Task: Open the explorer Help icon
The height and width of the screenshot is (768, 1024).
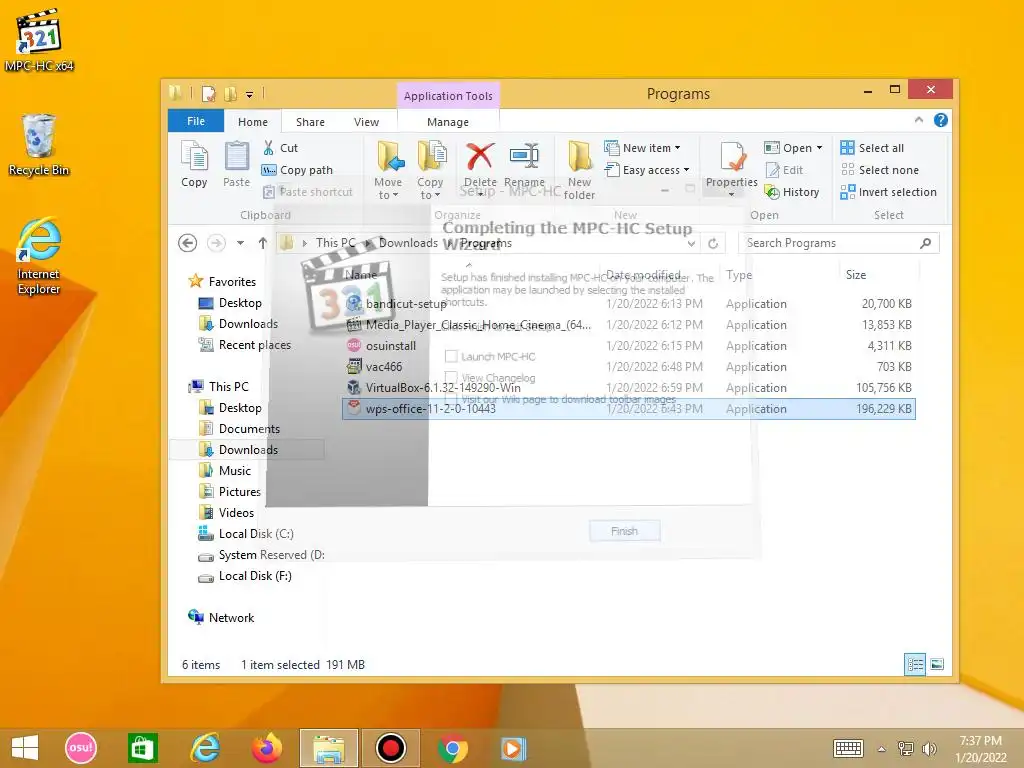Action: [x=940, y=120]
